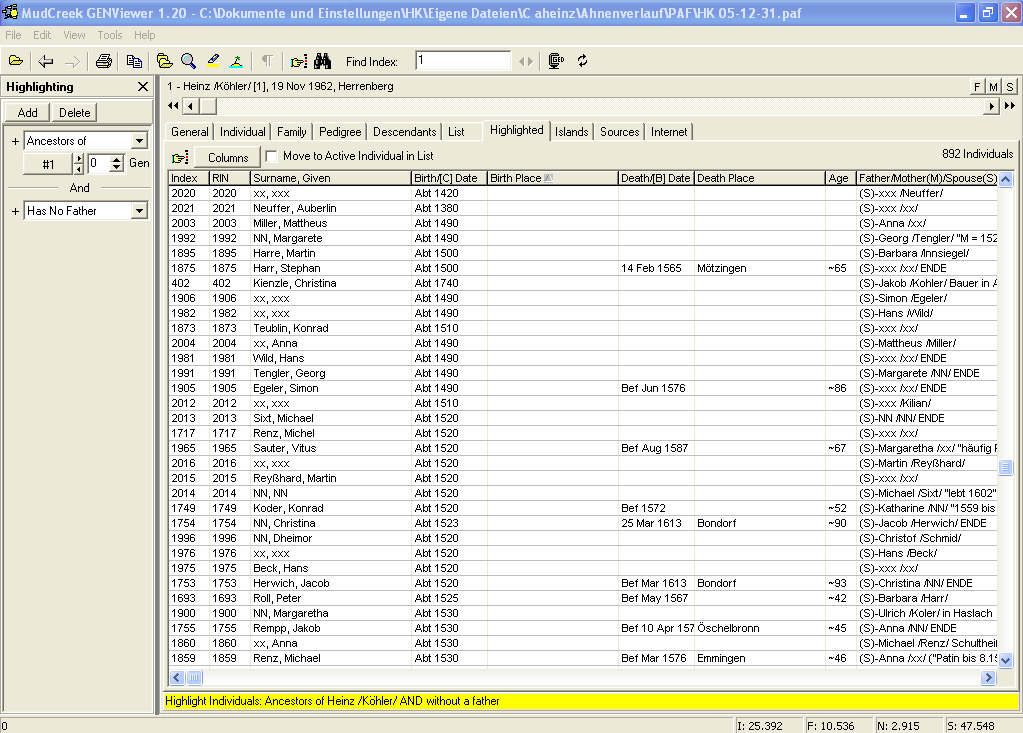Click the Columns button
The image size is (1023, 733).
coord(228,157)
